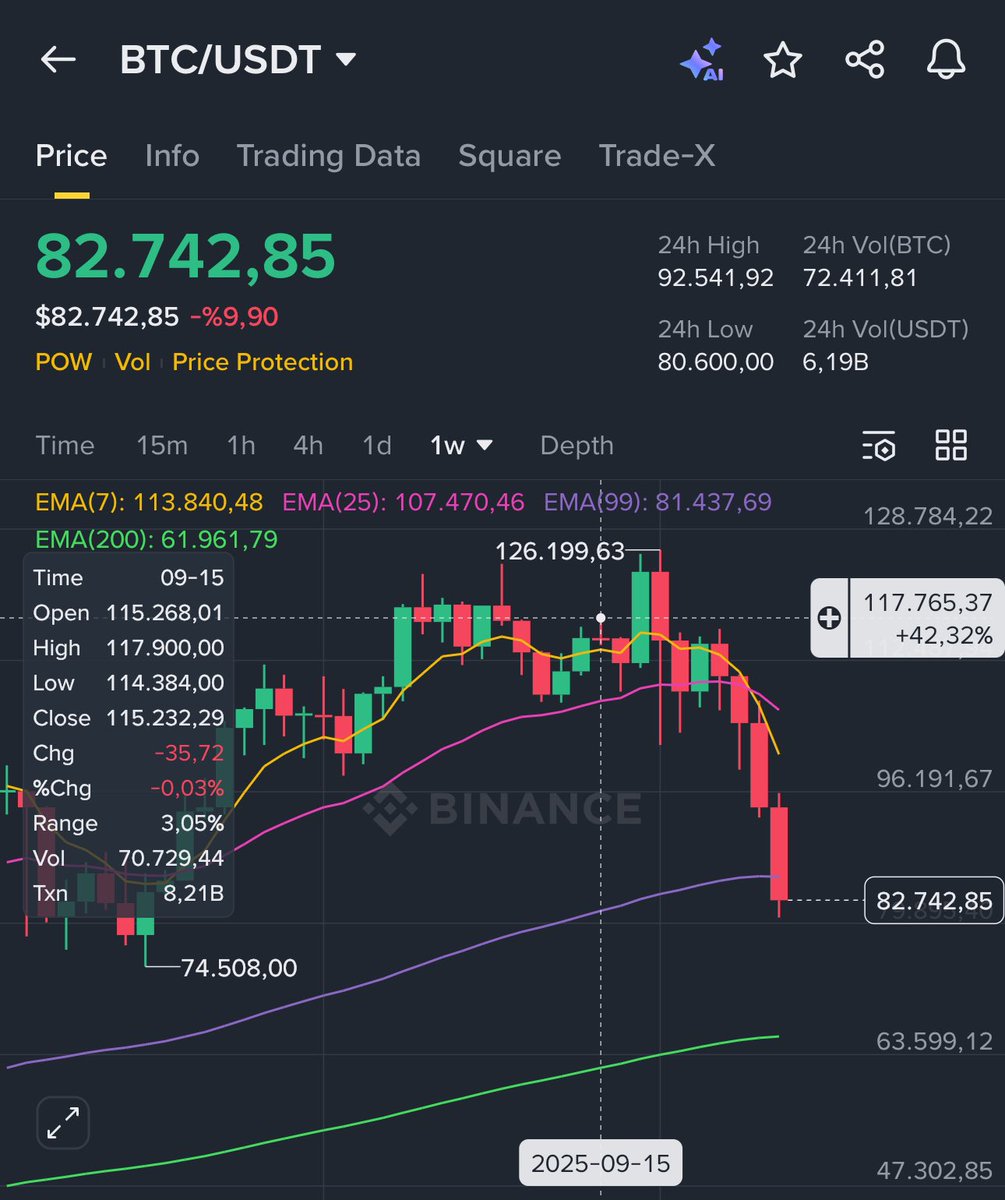This screenshot has width=1005, height=1200.
Task: Tap the 24h High value 92.541,92
Action: [716, 278]
